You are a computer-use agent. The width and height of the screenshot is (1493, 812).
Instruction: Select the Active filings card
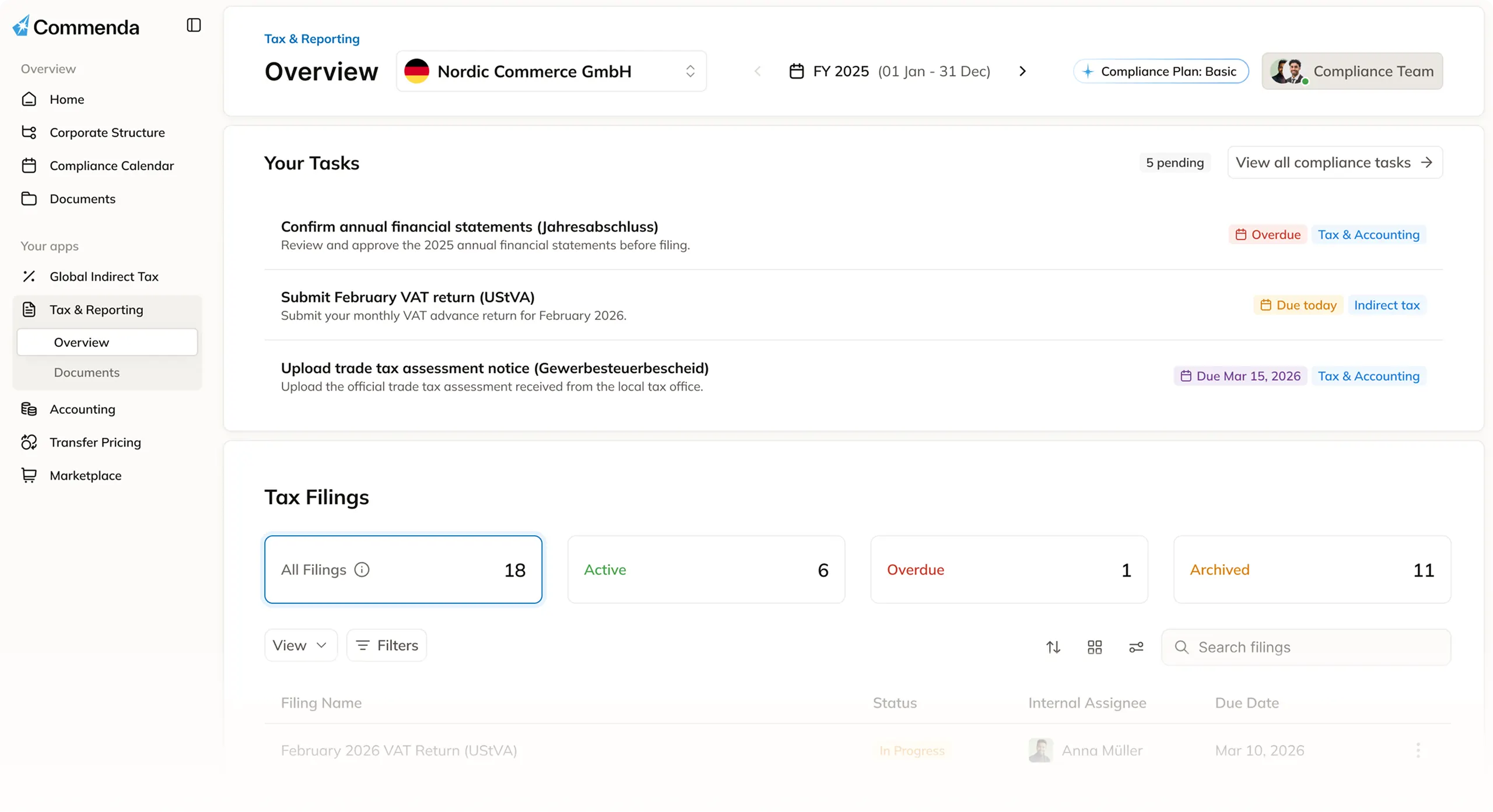point(706,570)
